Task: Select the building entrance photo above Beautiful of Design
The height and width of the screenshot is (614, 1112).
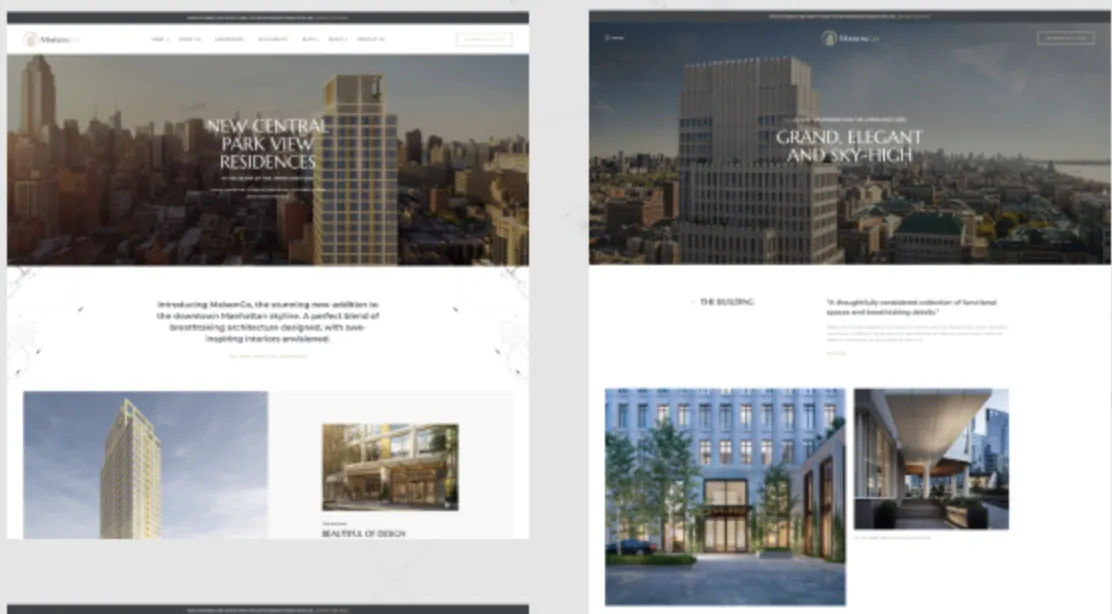Action: 390,467
